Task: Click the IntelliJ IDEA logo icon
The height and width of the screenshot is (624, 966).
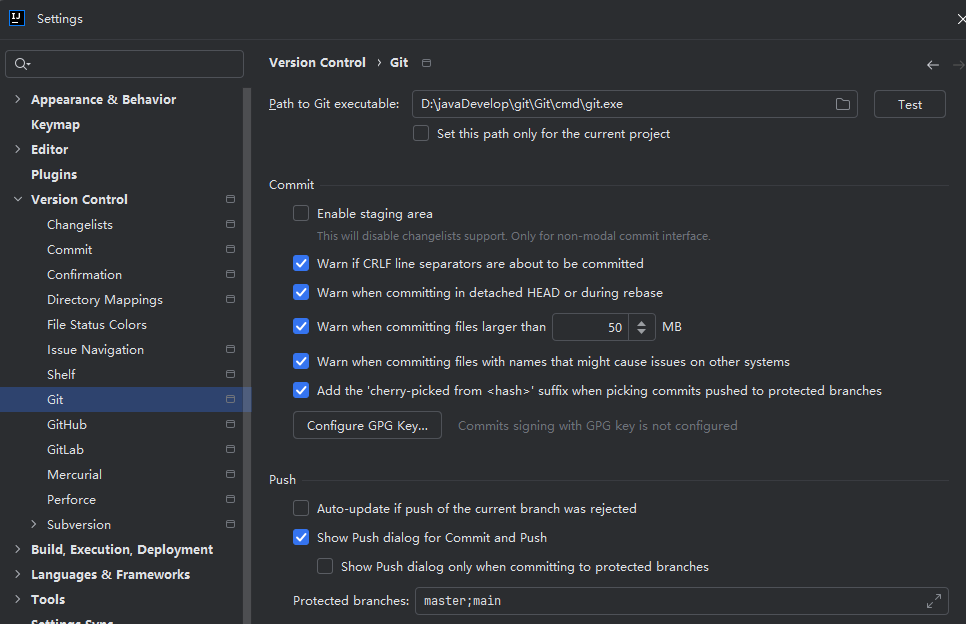Action: click(x=17, y=18)
